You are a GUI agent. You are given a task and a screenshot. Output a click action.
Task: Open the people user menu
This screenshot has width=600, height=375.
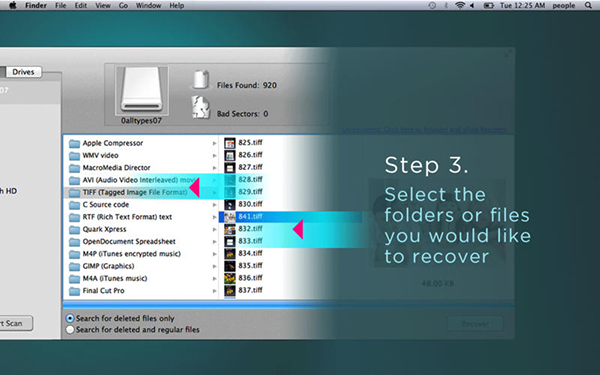point(564,5)
